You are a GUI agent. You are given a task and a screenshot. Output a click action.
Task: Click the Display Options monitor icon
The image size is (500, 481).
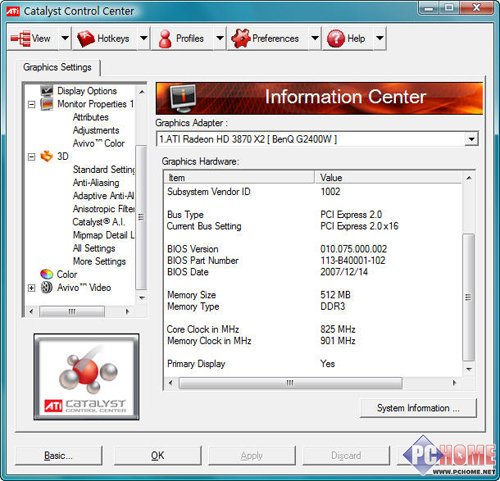pos(47,91)
